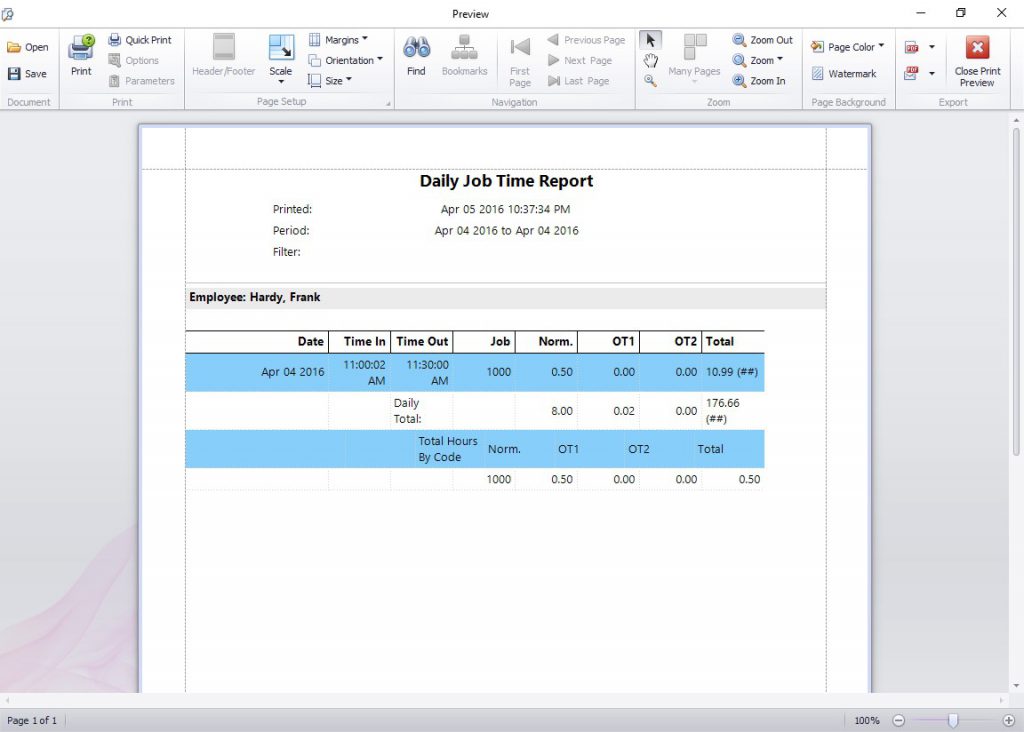This screenshot has height=732, width=1024.
Task: Click Zoom Out to shrink the preview
Action: (x=762, y=39)
